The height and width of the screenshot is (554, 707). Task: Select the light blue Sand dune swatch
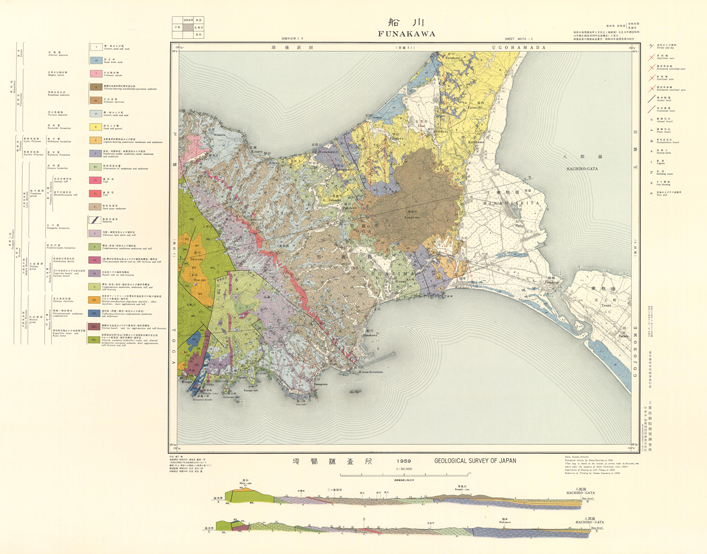pyautogui.click(x=95, y=60)
